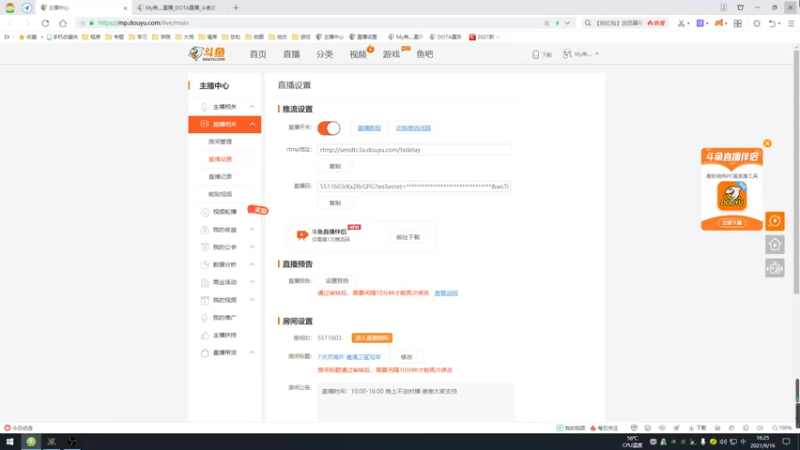Open the 分类 nav item
This screenshot has width=800, height=450.
click(324, 54)
